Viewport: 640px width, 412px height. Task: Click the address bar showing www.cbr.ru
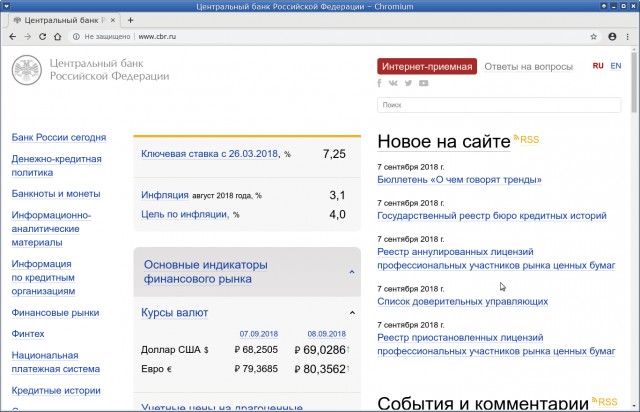click(x=327, y=37)
